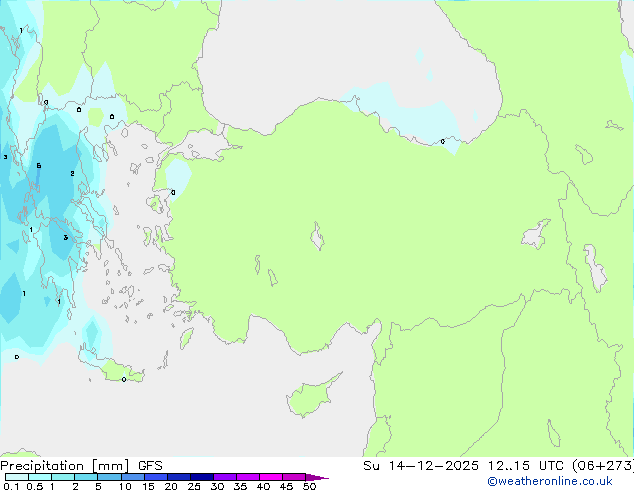Pick the 1–2 mm legend color box
Image resolution: width=634 pixels, height=490 pixels.
pos(63,477)
